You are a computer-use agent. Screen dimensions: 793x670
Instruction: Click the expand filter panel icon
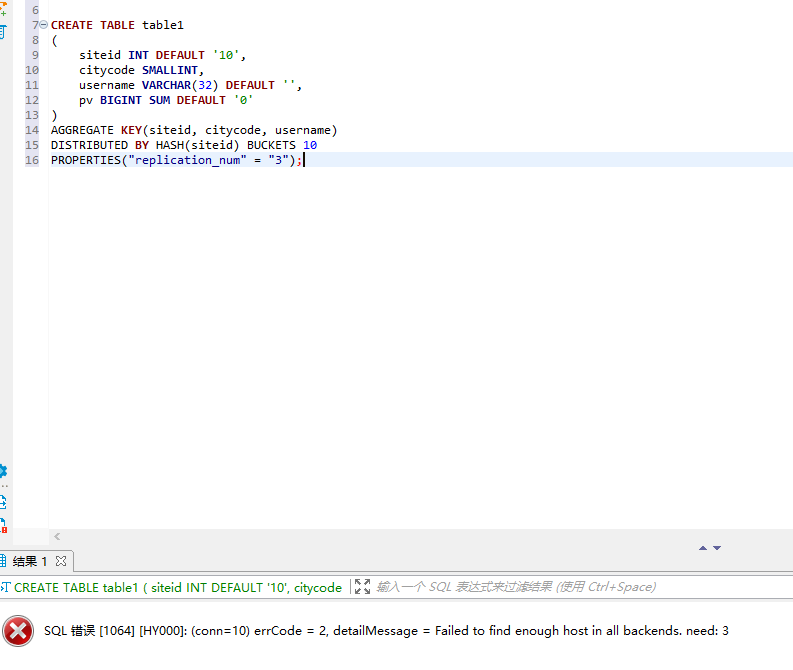362,587
